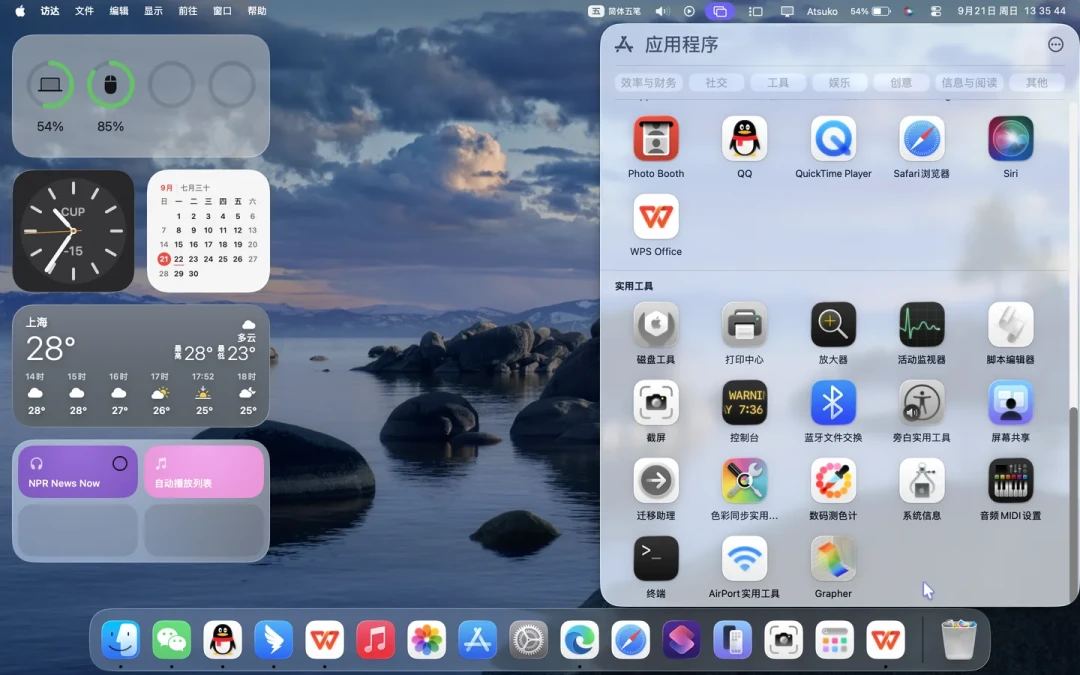Open 数码测色计 Digital Color Meter
1080x675 pixels.
pyautogui.click(x=833, y=481)
